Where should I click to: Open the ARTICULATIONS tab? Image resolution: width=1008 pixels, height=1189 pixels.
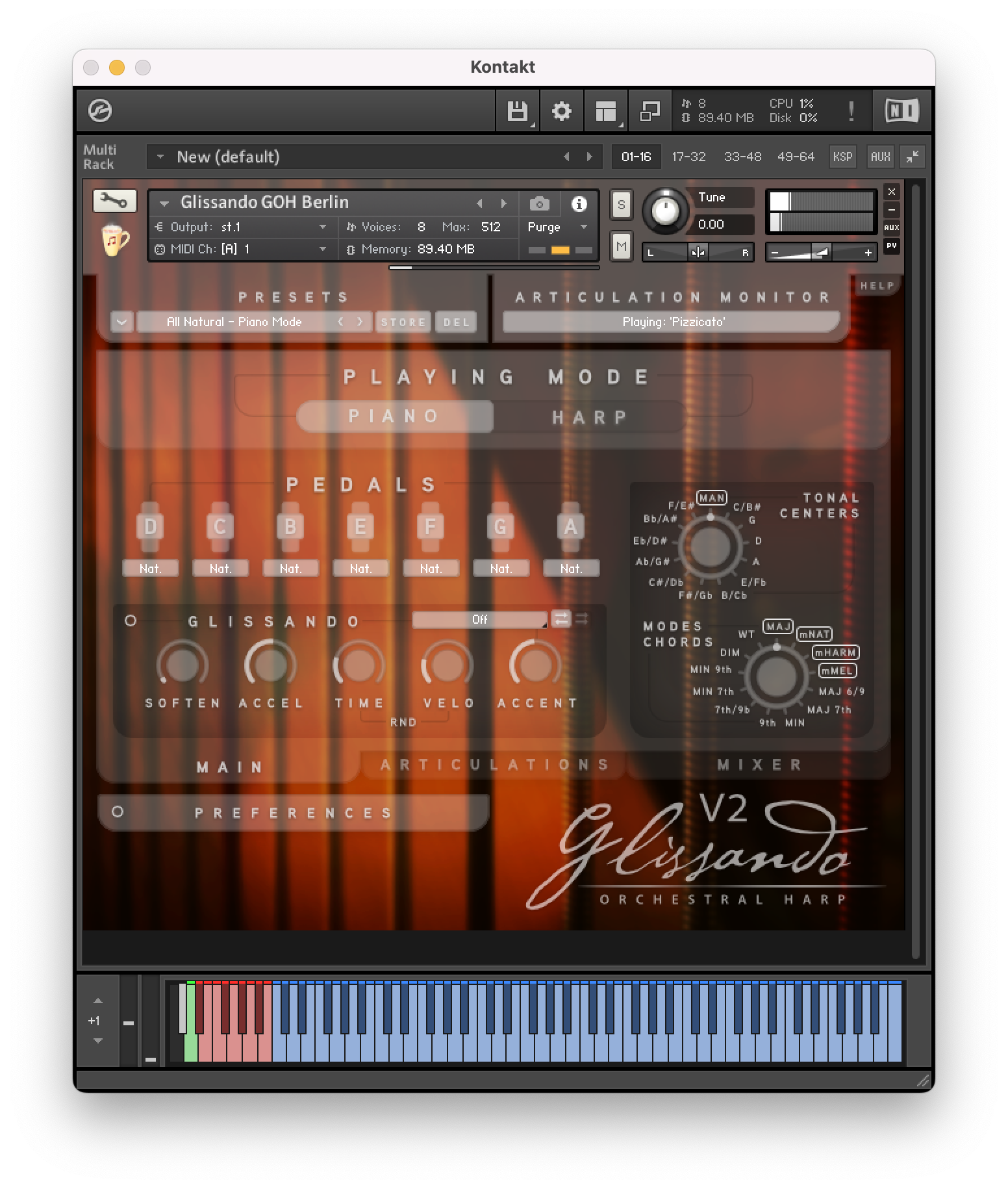tap(494, 765)
